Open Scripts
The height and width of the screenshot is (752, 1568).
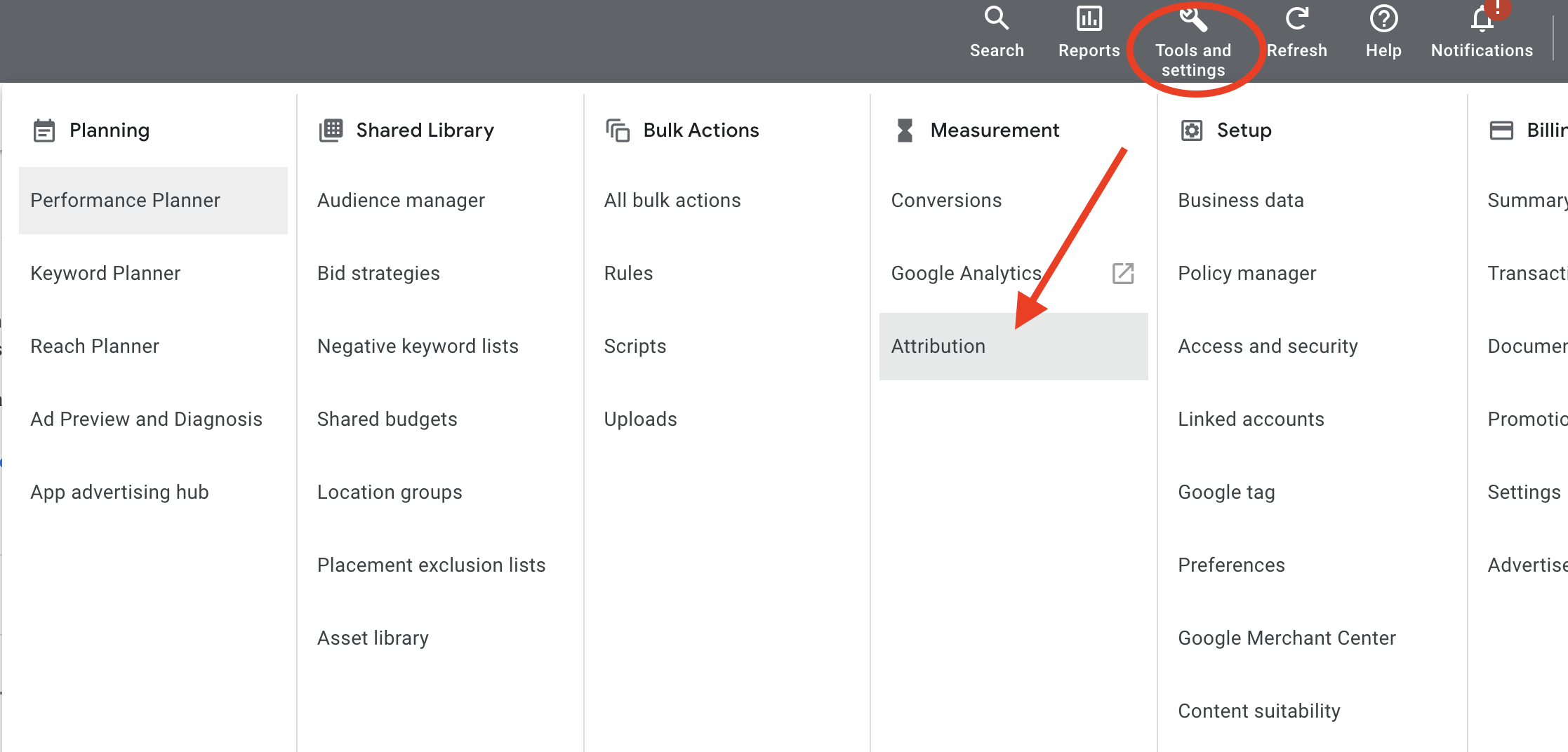click(x=634, y=347)
